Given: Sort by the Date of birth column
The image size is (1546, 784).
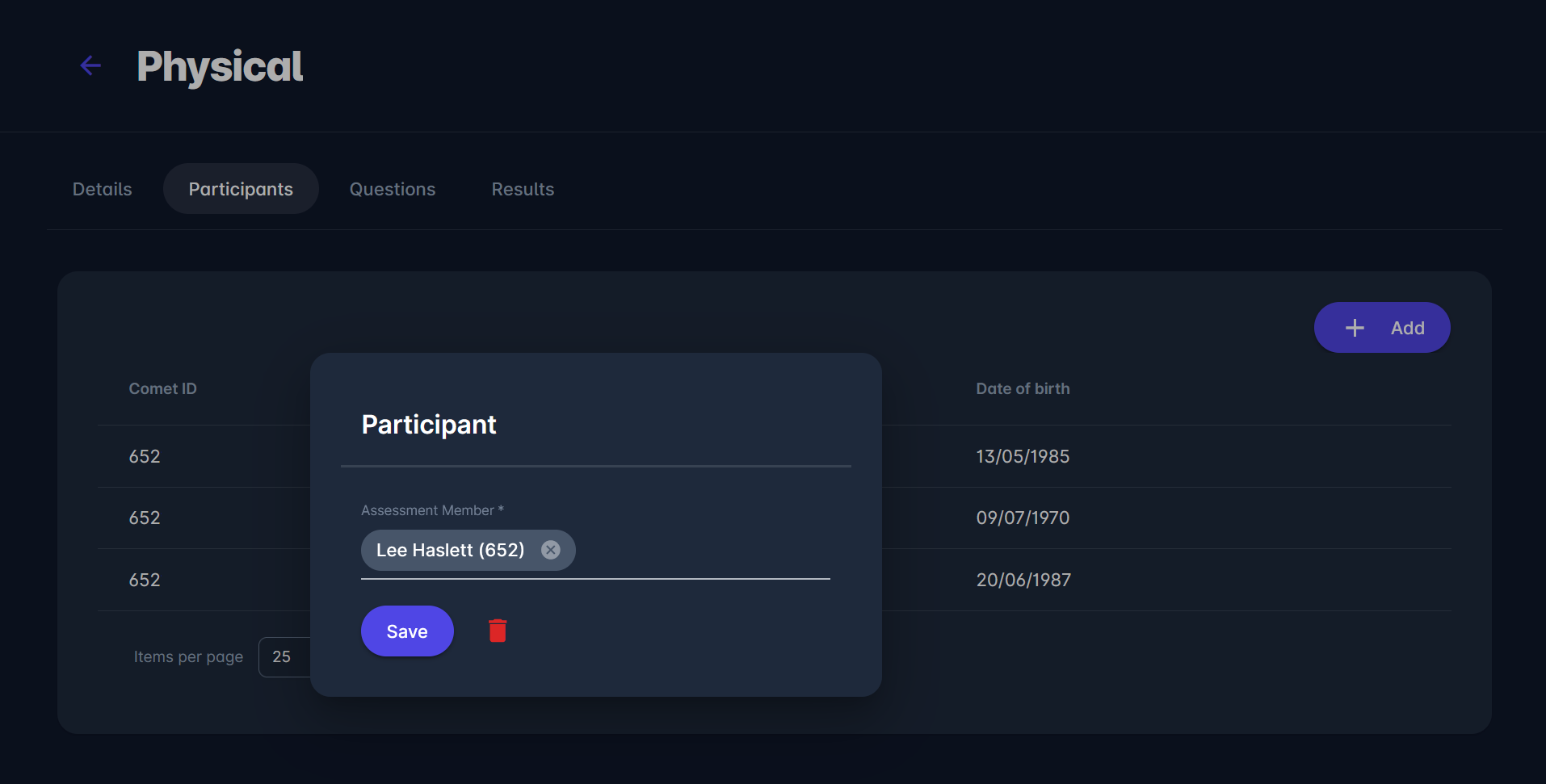Looking at the screenshot, I should coord(1023,388).
